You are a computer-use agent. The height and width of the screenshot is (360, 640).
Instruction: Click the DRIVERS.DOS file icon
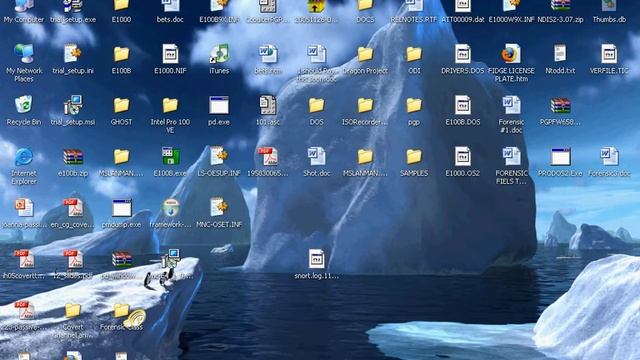point(462,54)
